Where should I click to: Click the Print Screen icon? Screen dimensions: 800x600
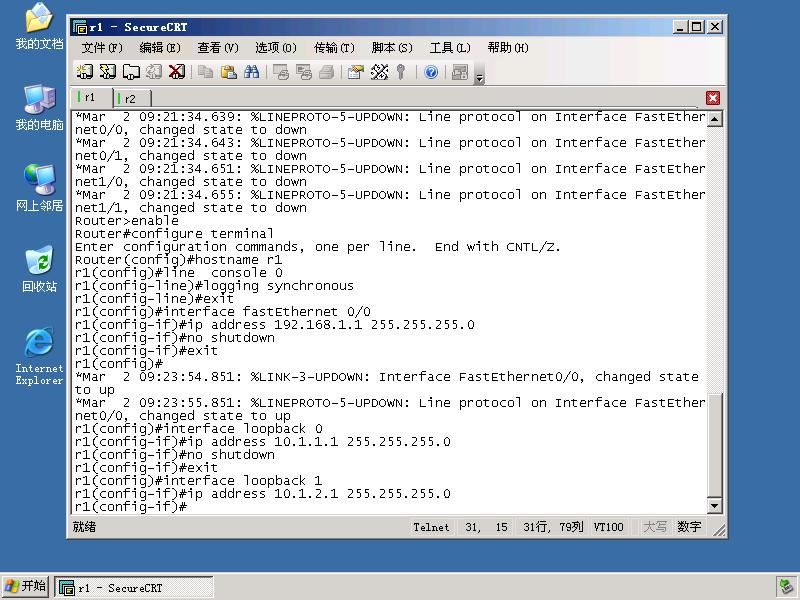(281, 72)
